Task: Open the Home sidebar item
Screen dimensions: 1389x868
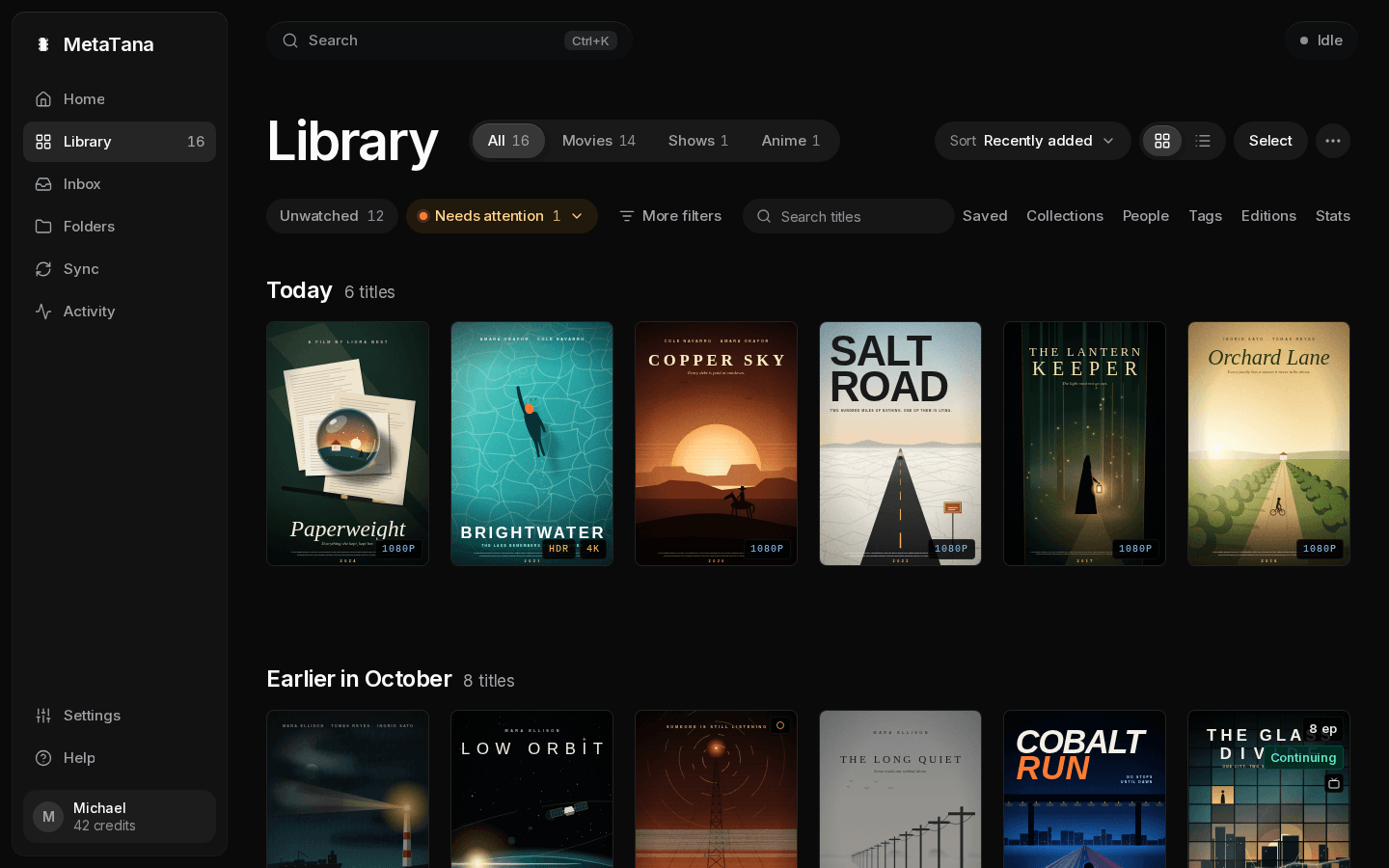Action: (x=120, y=99)
